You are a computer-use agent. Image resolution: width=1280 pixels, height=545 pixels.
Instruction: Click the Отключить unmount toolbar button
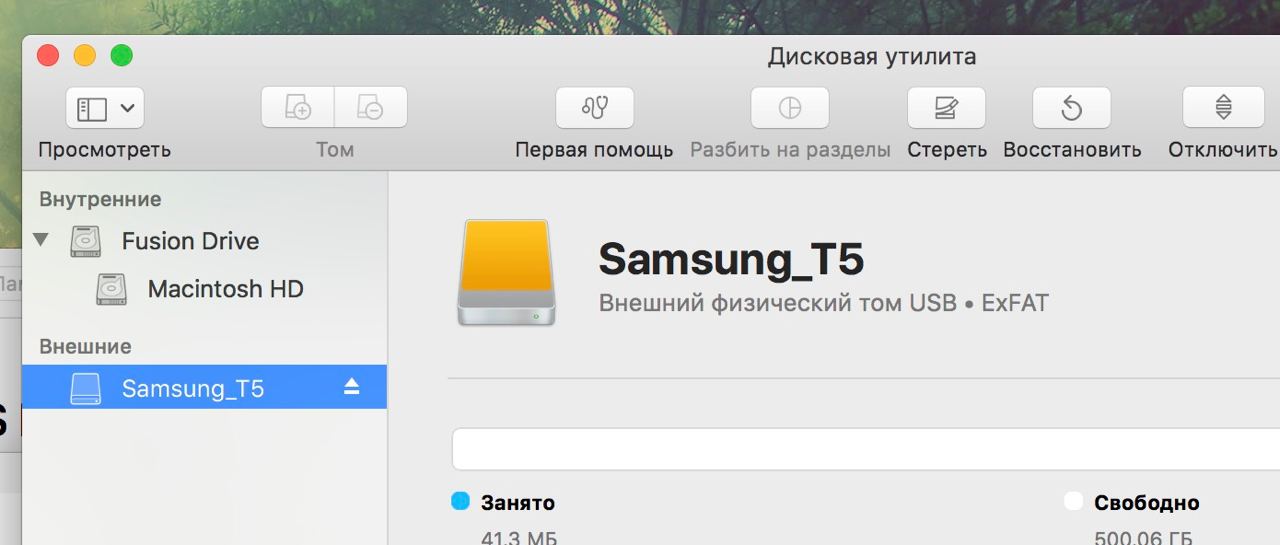[1223, 108]
